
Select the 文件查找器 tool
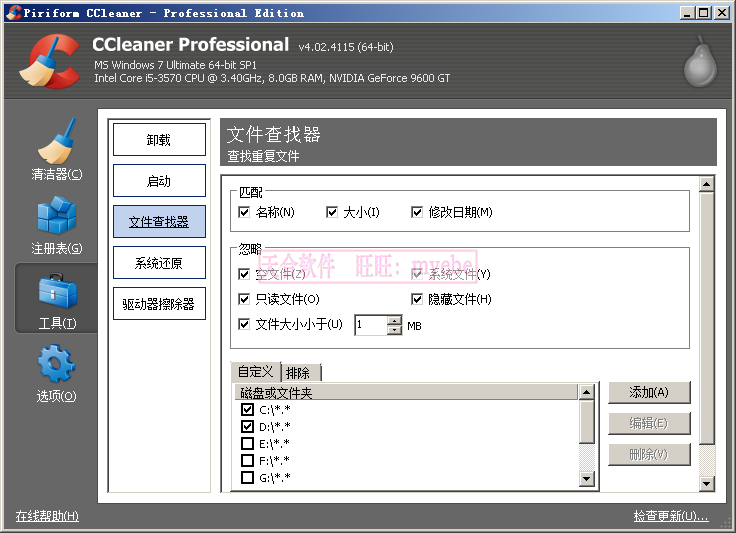159,221
